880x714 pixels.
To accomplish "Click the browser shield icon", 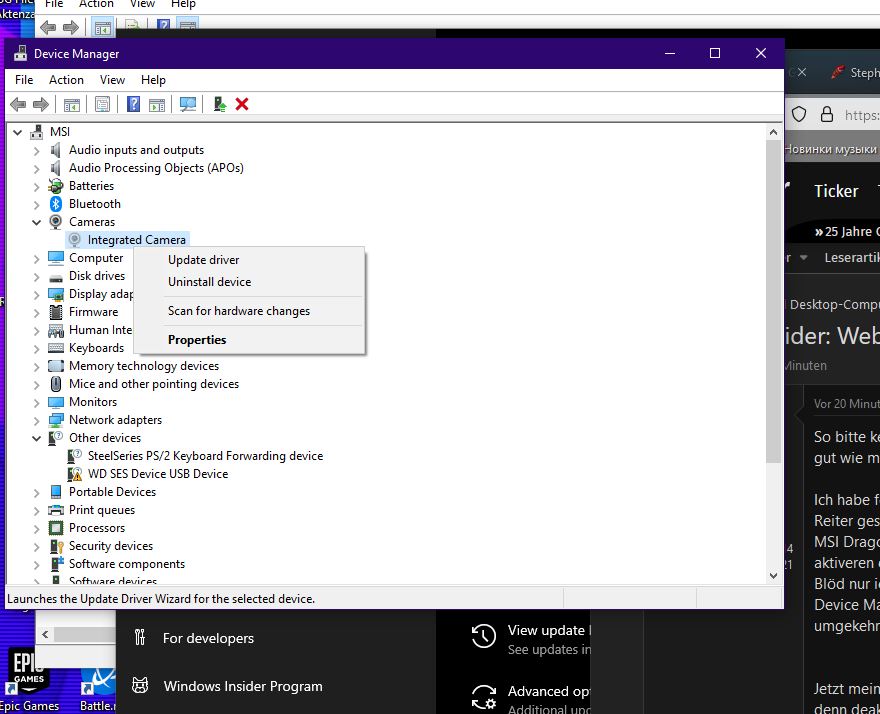I will click(799, 115).
